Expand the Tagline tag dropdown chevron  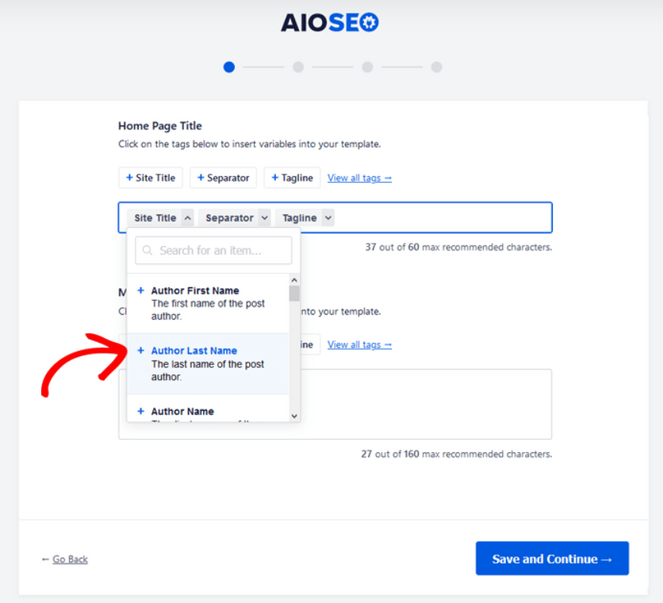pos(328,218)
